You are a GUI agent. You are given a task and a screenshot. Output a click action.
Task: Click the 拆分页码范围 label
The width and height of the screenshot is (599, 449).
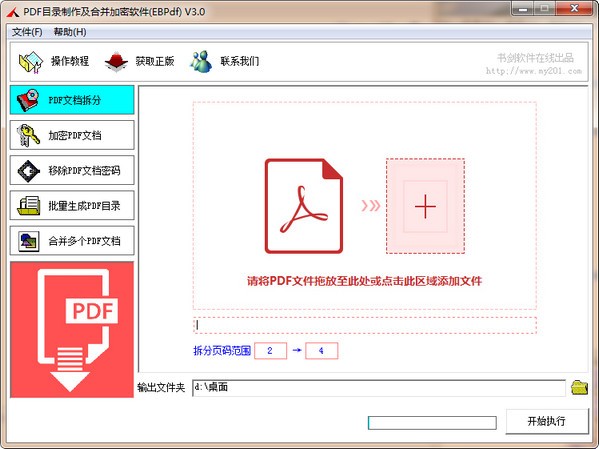(x=222, y=351)
